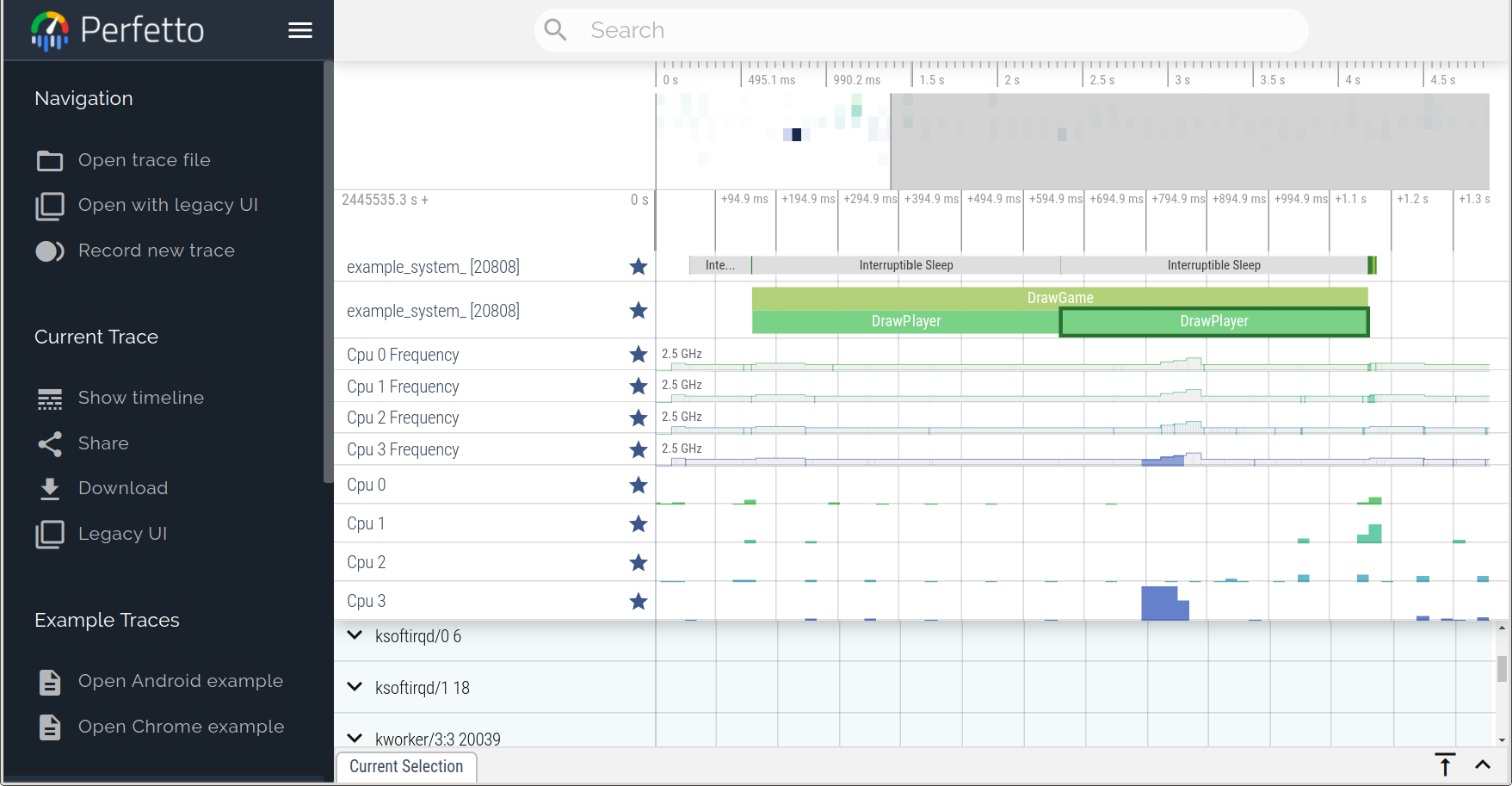Screen dimensions: 1512x786
Task: Click the Perfetto logo
Action: click(x=116, y=29)
